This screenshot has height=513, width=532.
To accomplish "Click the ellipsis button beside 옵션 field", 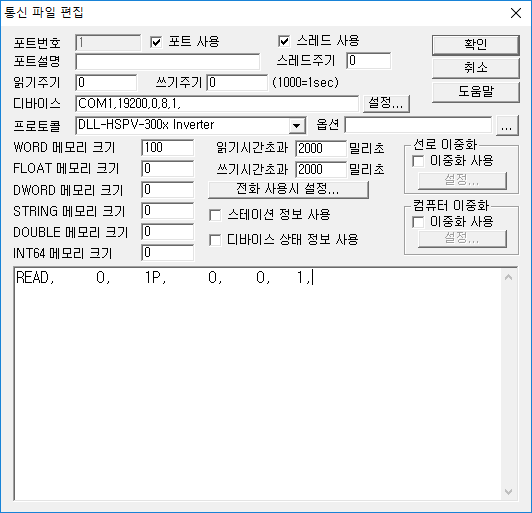I will [507, 126].
